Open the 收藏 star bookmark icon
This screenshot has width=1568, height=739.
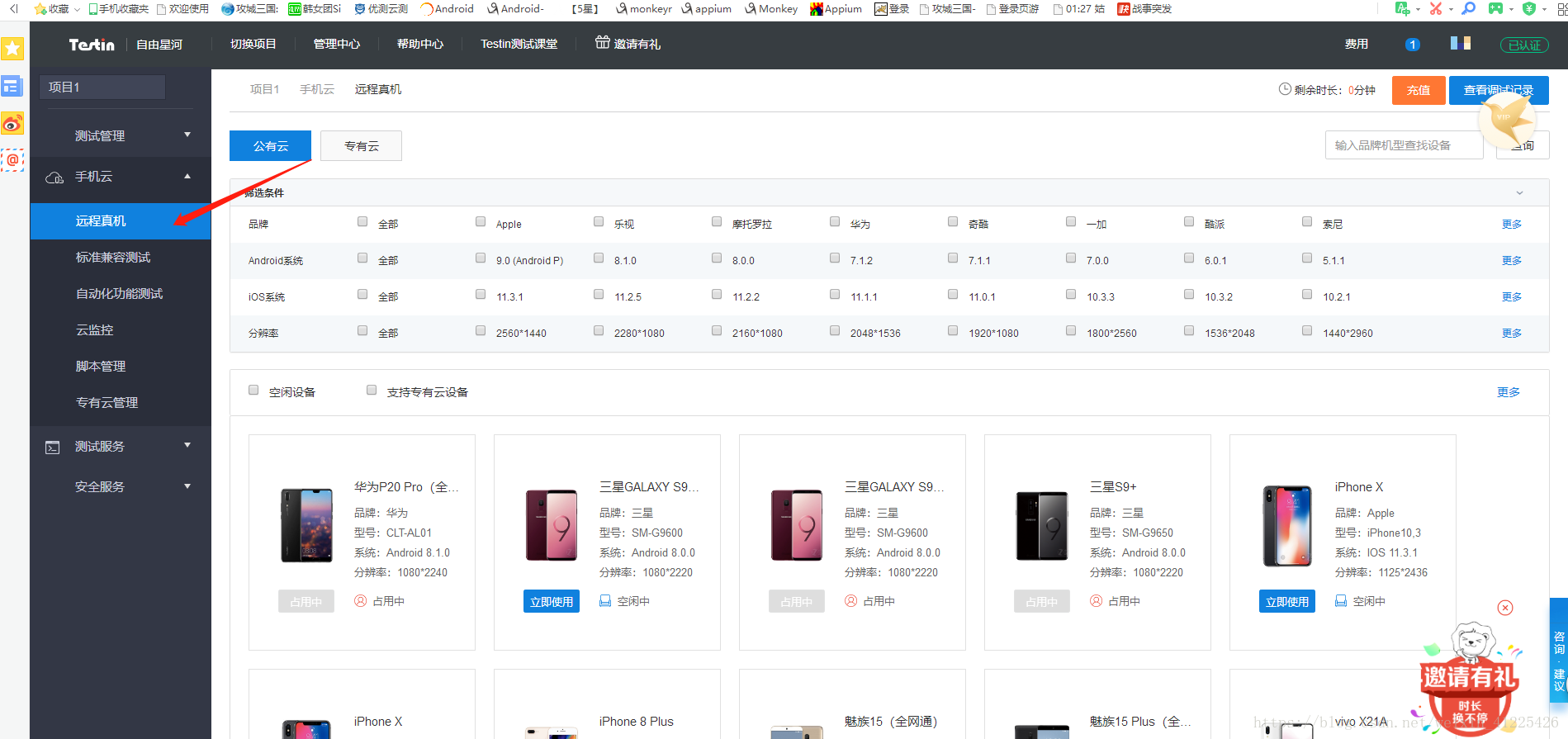(x=40, y=9)
